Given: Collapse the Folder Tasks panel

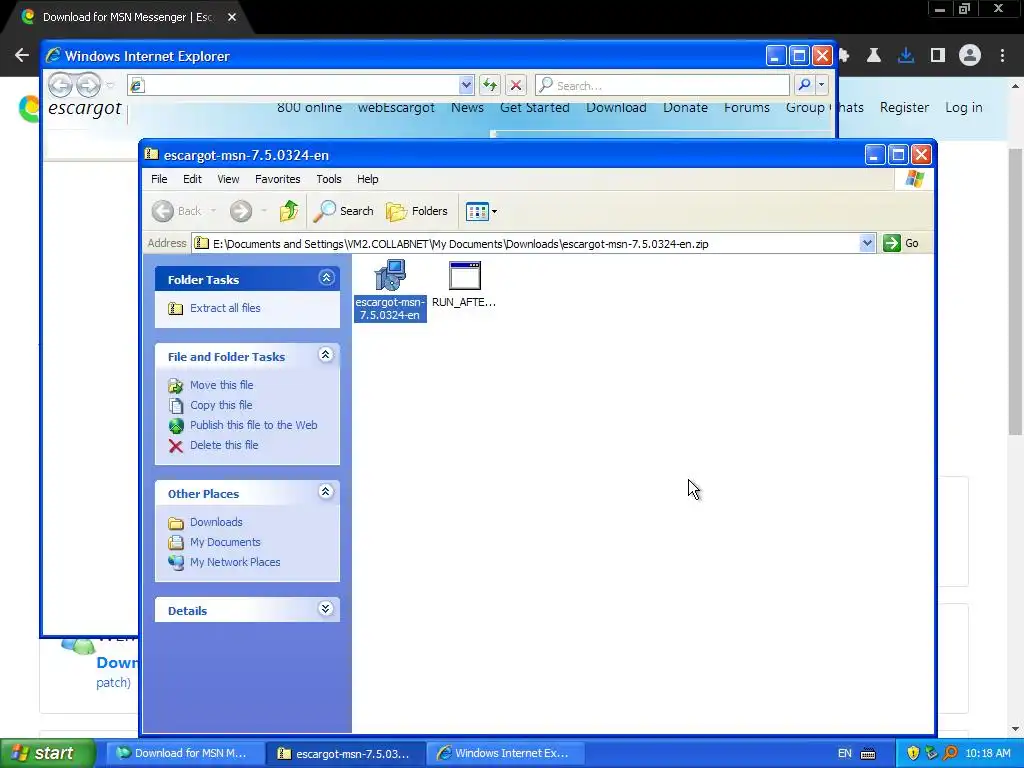Looking at the screenshot, I should point(326,278).
